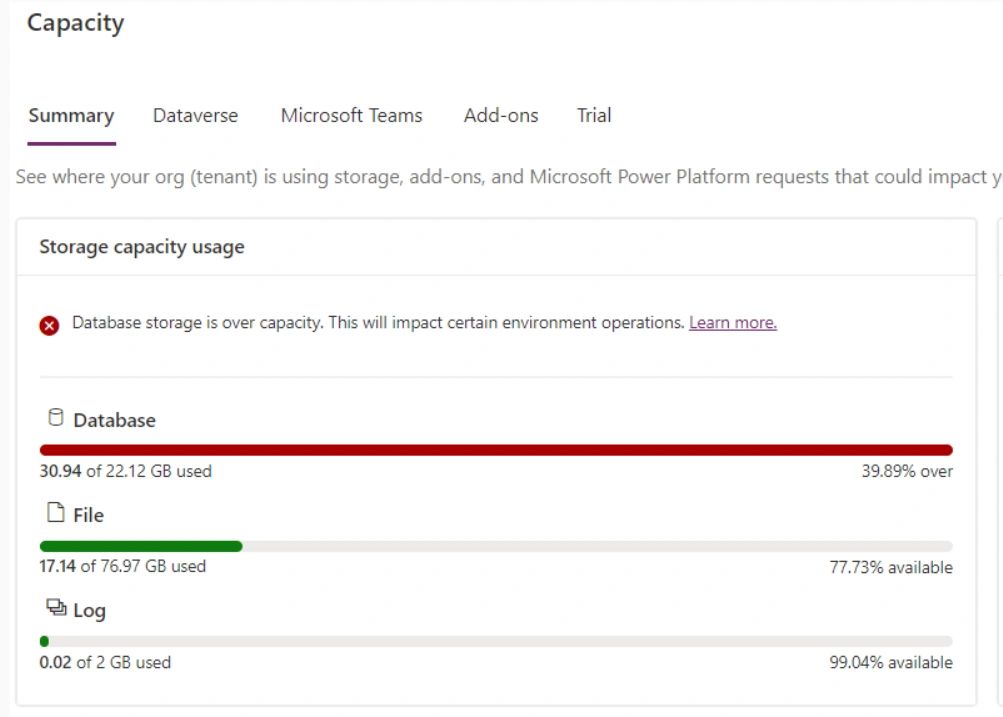Click the red Database usage bar
Image resolution: width=1003 pixels, height=717 pixels.
click(496, 450)
